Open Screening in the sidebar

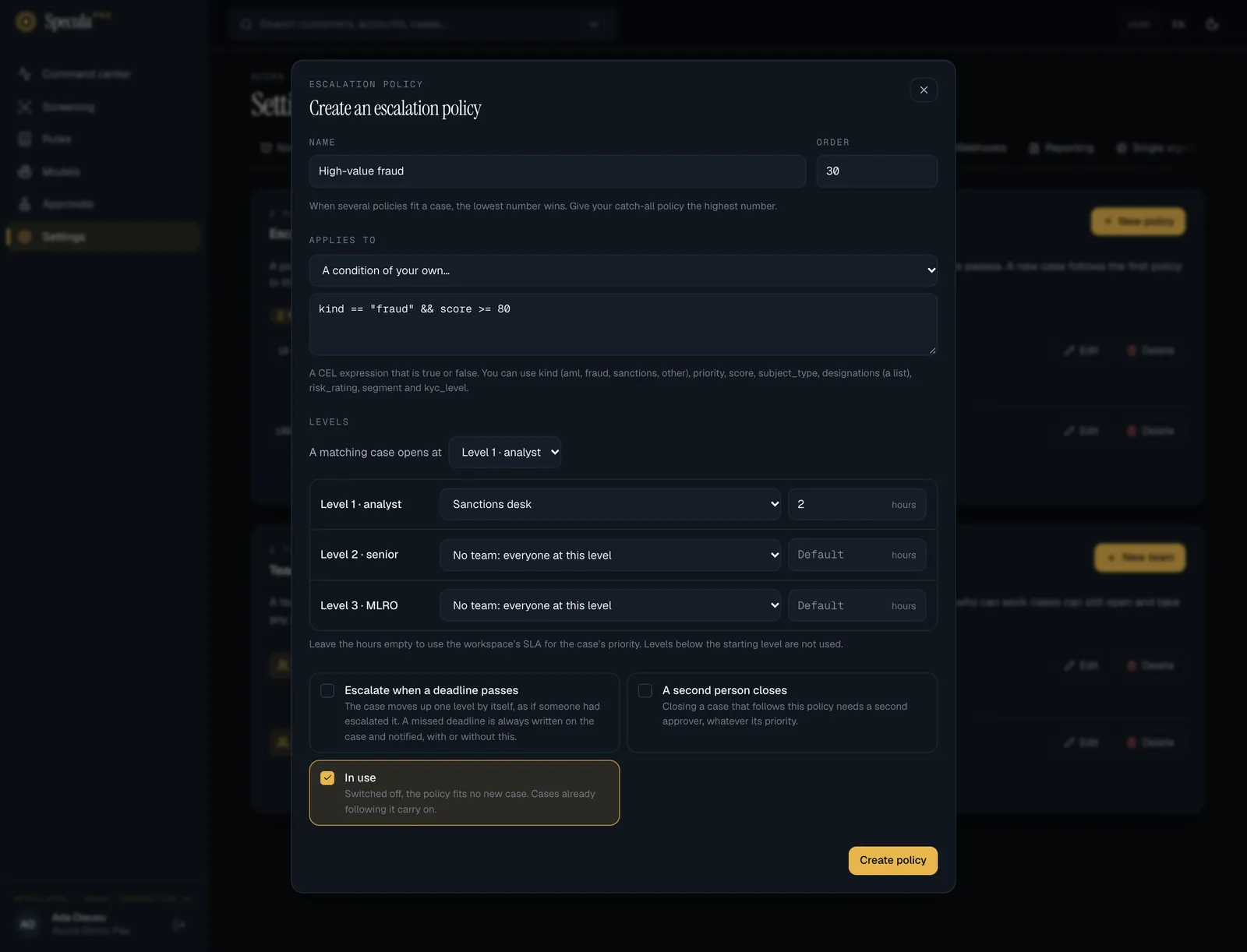tap(103, 107)
